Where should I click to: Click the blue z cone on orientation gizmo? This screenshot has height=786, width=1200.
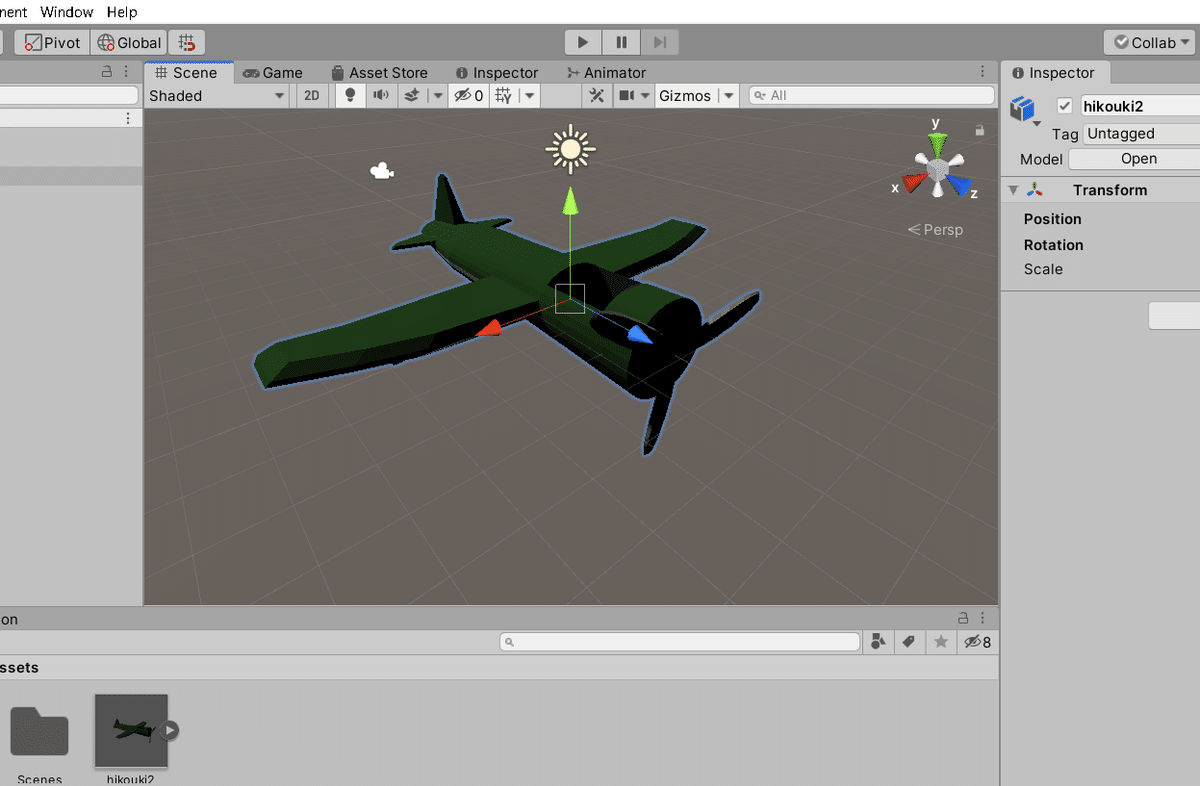pos(960,187)
